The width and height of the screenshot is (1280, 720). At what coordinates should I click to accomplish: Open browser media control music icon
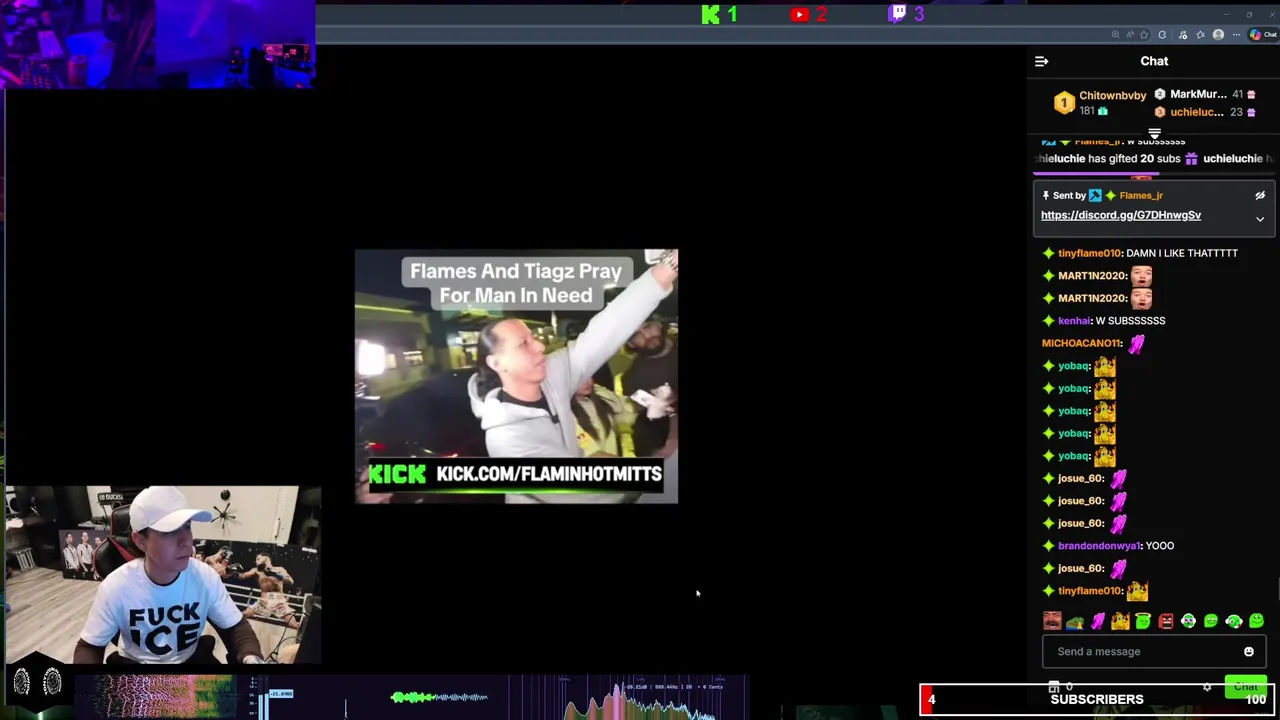(1183, 35)
